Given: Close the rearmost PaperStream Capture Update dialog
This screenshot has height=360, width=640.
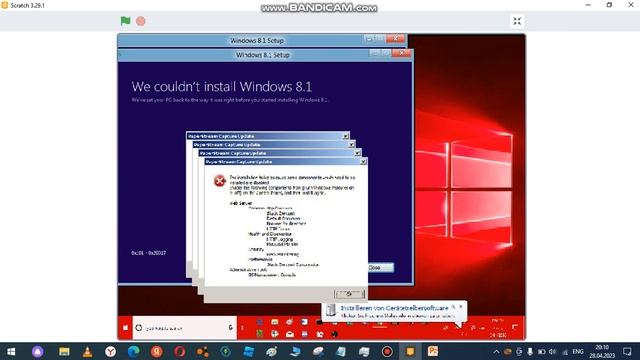Looking at the screenshot, I should click(x=346, y=136).
